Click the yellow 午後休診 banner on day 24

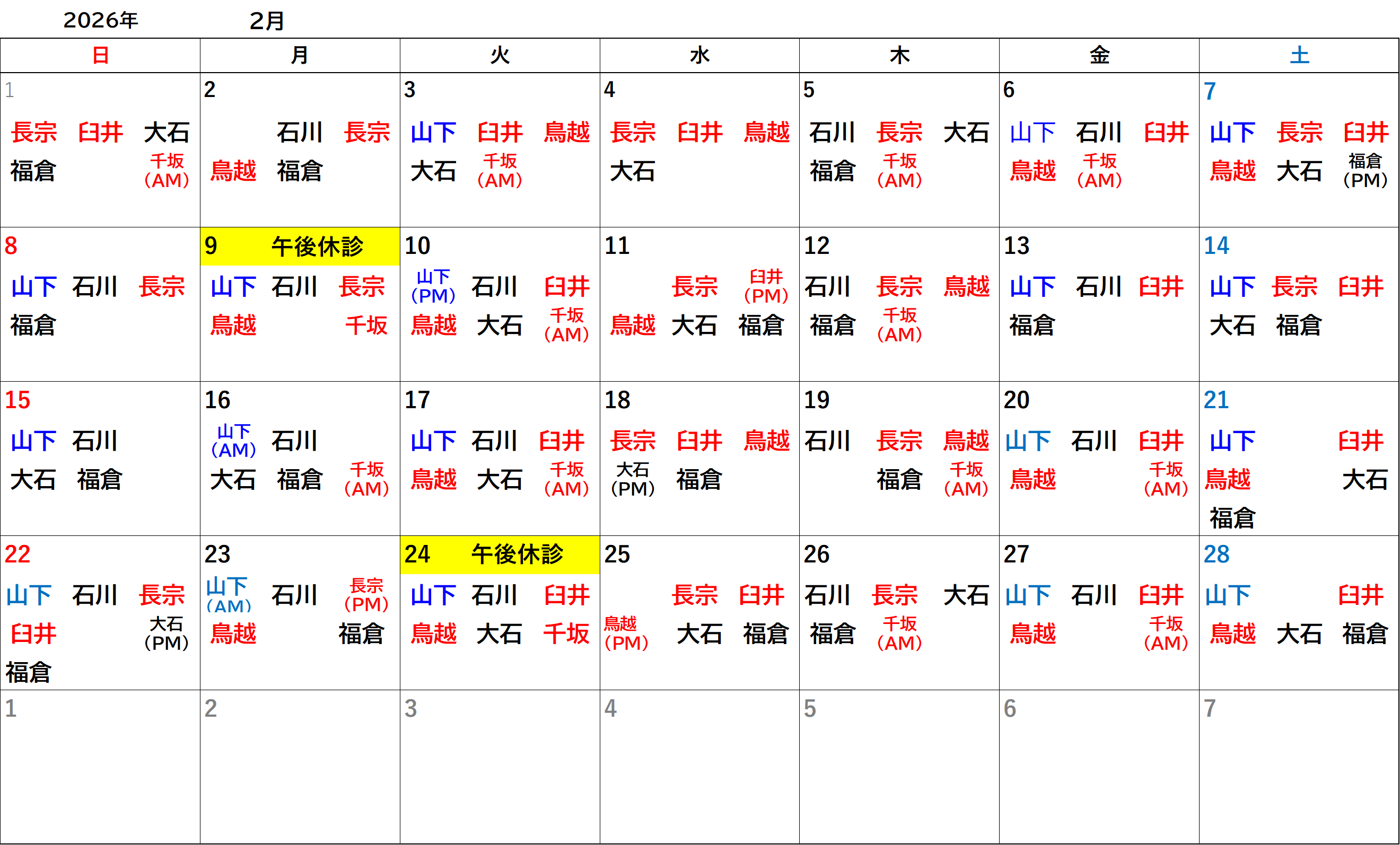(x=517, y=554)
